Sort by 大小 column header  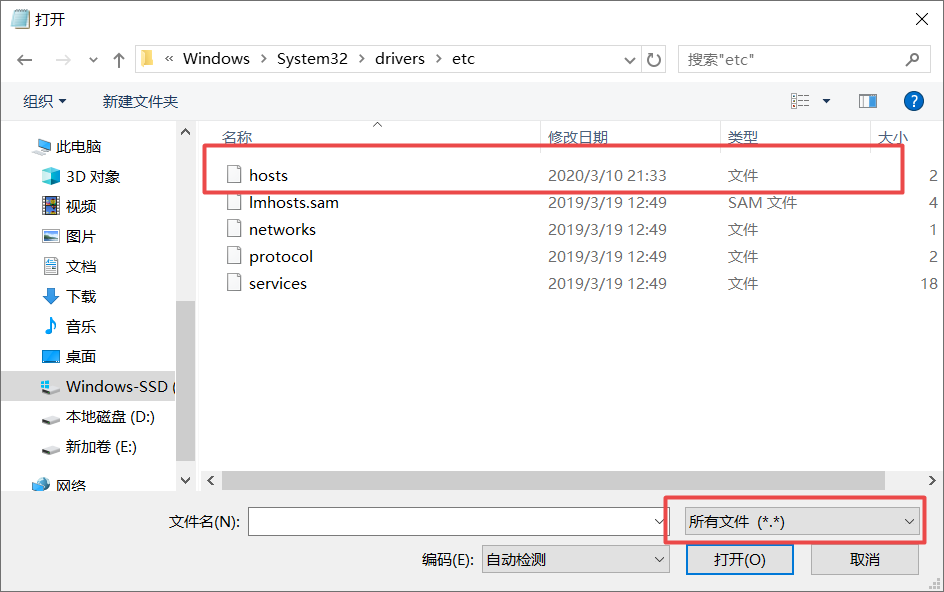[x=892, y=137]
